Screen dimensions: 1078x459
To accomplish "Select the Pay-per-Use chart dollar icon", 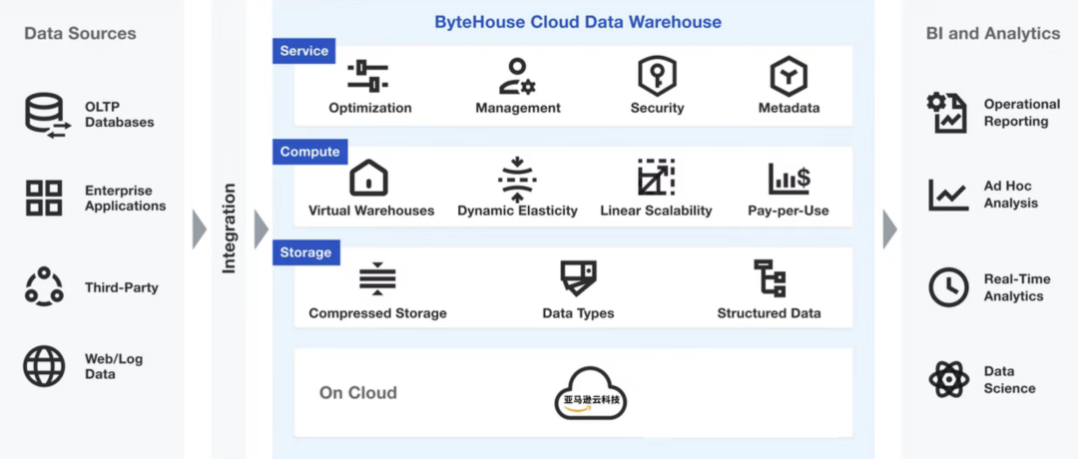I will (789, 178).
